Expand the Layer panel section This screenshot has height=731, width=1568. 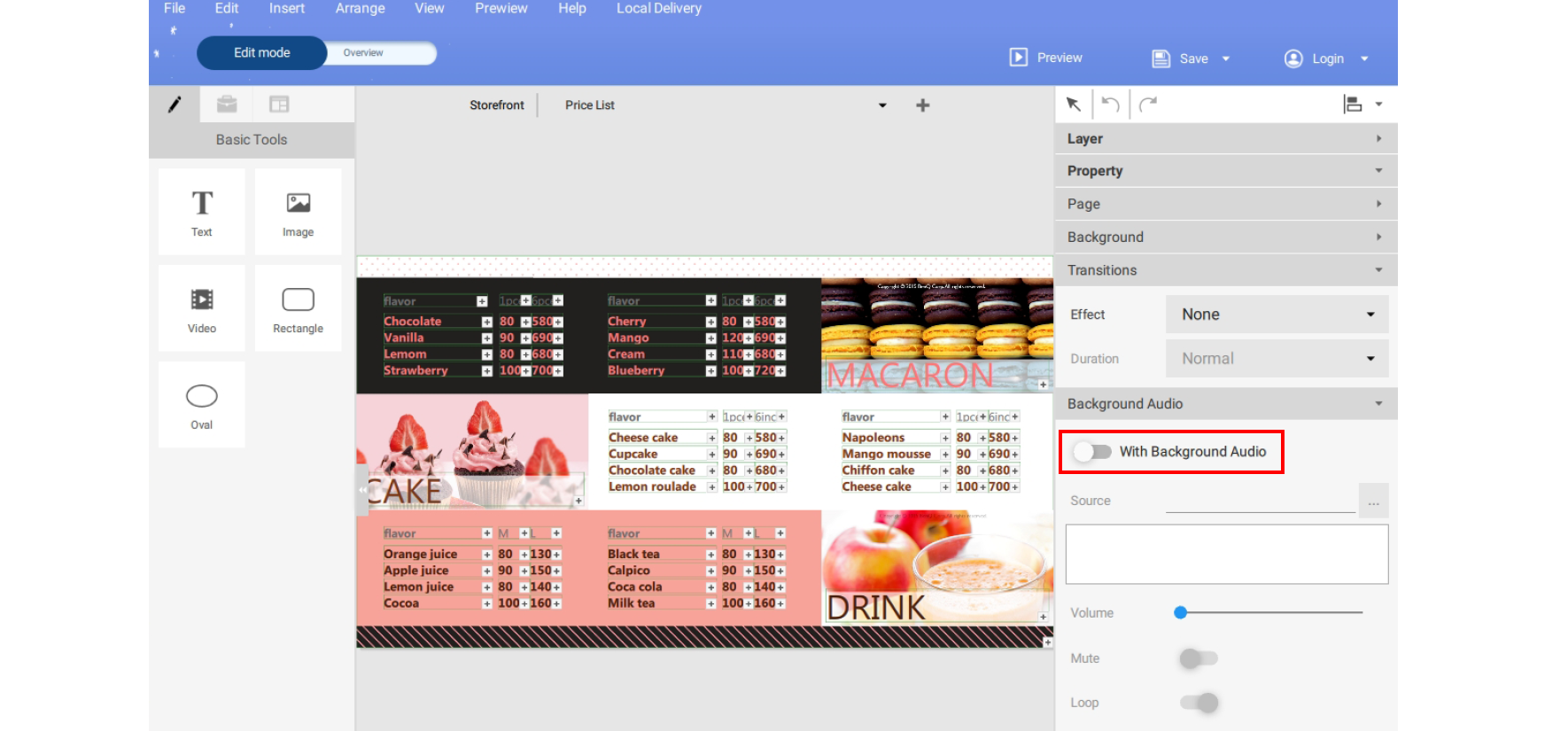point(1226,139)
